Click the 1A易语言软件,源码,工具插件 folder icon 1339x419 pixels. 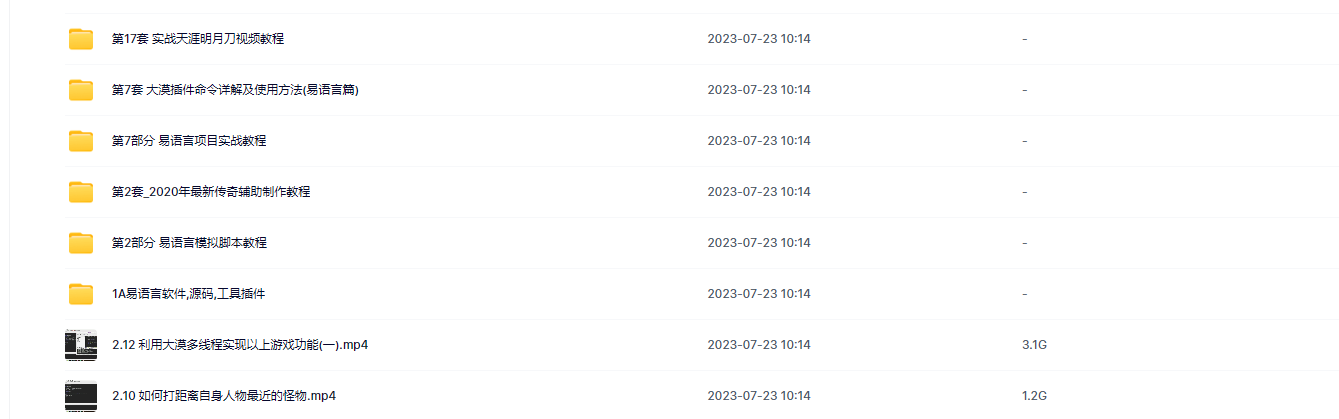(x=81, y=294)
